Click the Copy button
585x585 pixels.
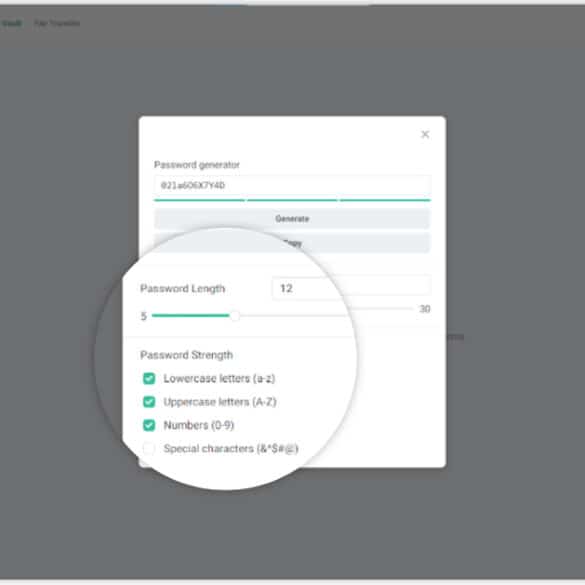coord(292,243)
